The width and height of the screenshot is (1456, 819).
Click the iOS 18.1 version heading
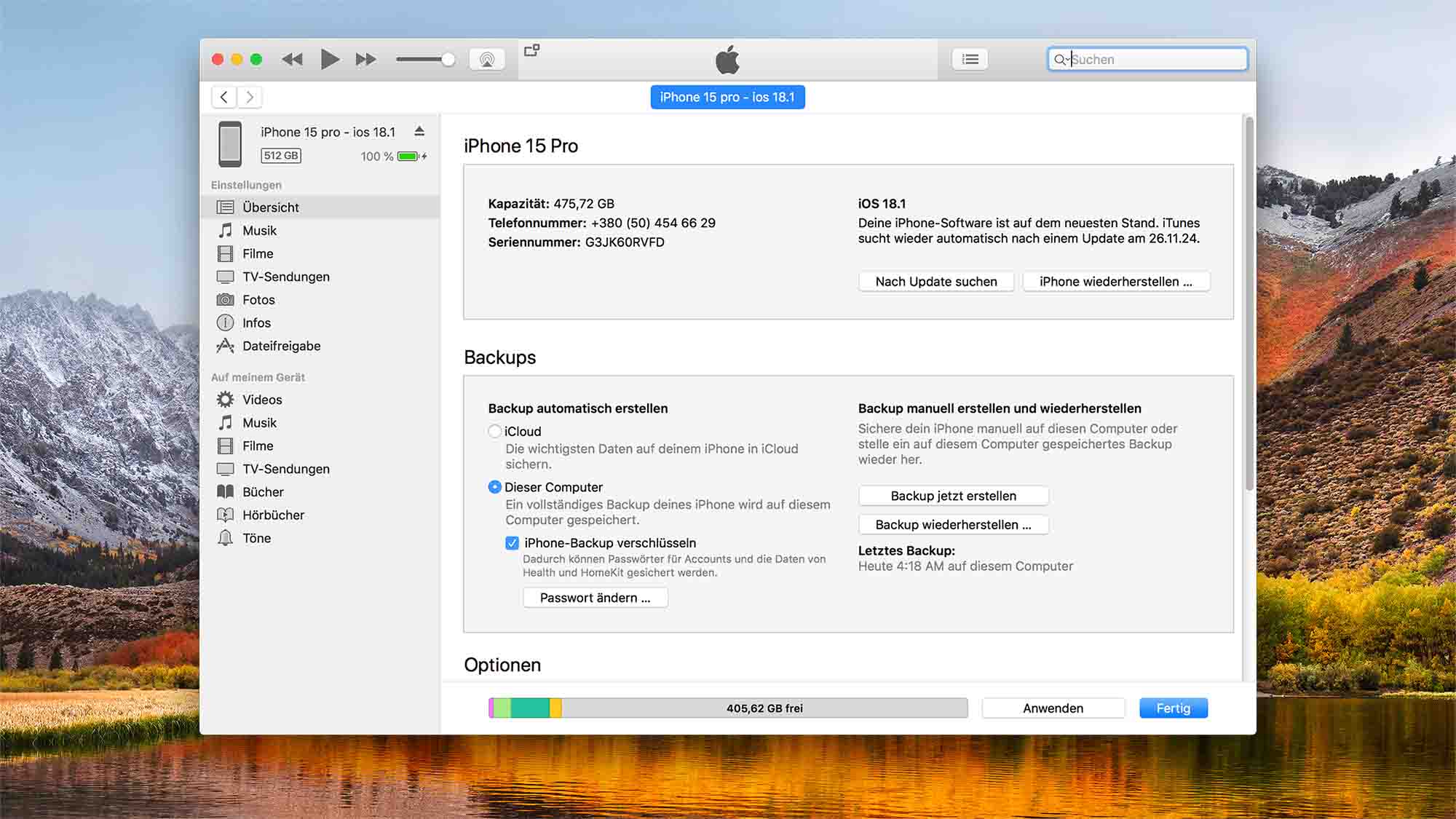882,204
